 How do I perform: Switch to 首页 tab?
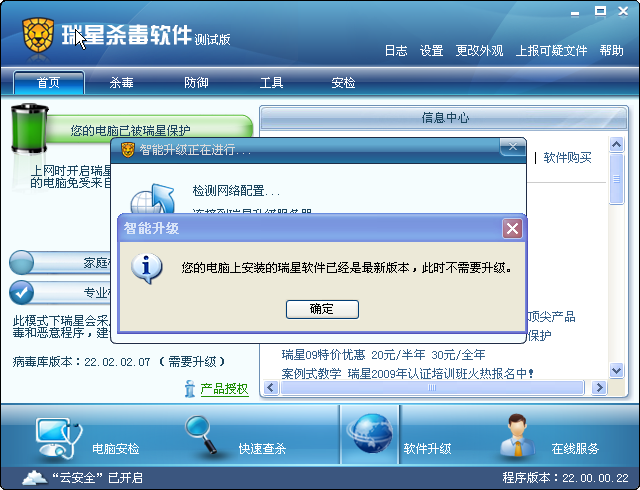tap(49, 83)
